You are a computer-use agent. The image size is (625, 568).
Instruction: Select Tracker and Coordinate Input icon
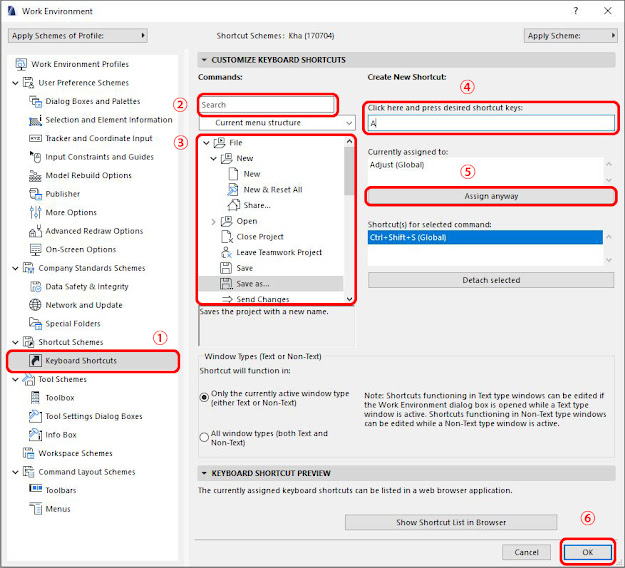(x=35, y=138)
